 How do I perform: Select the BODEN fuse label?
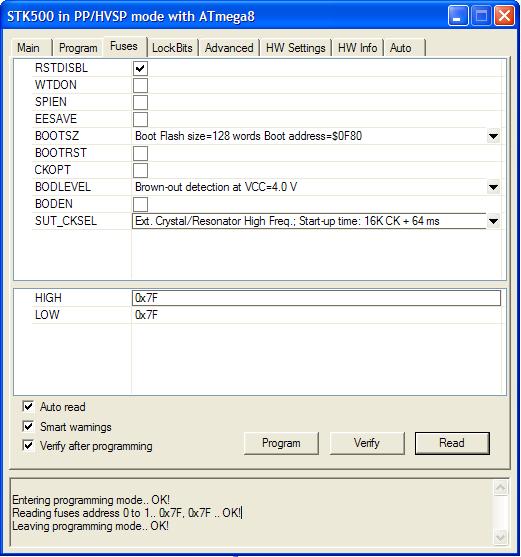(54, 204)
